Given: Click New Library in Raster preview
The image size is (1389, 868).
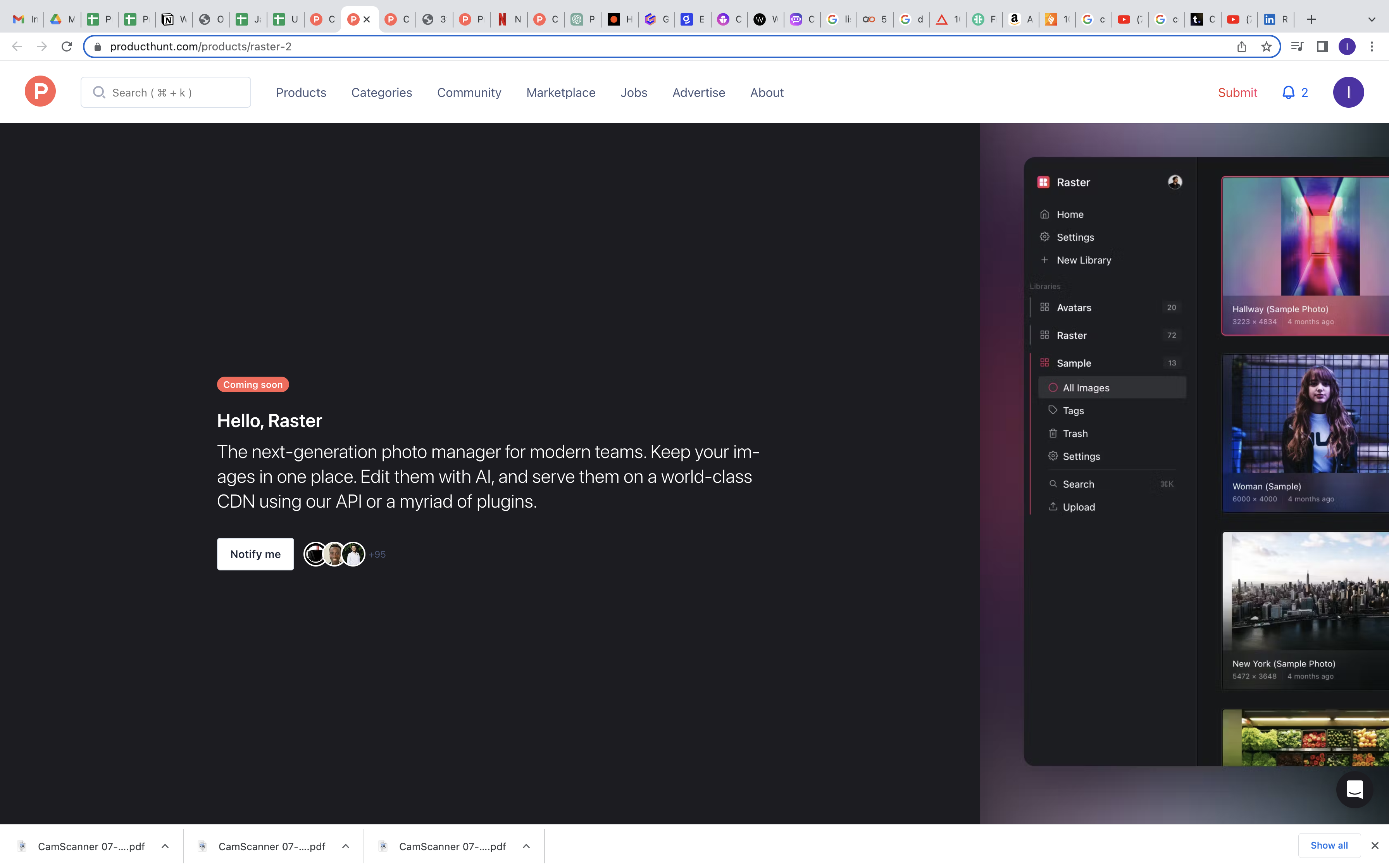Looking at the screenshot, I should [x=1084, y=260].
